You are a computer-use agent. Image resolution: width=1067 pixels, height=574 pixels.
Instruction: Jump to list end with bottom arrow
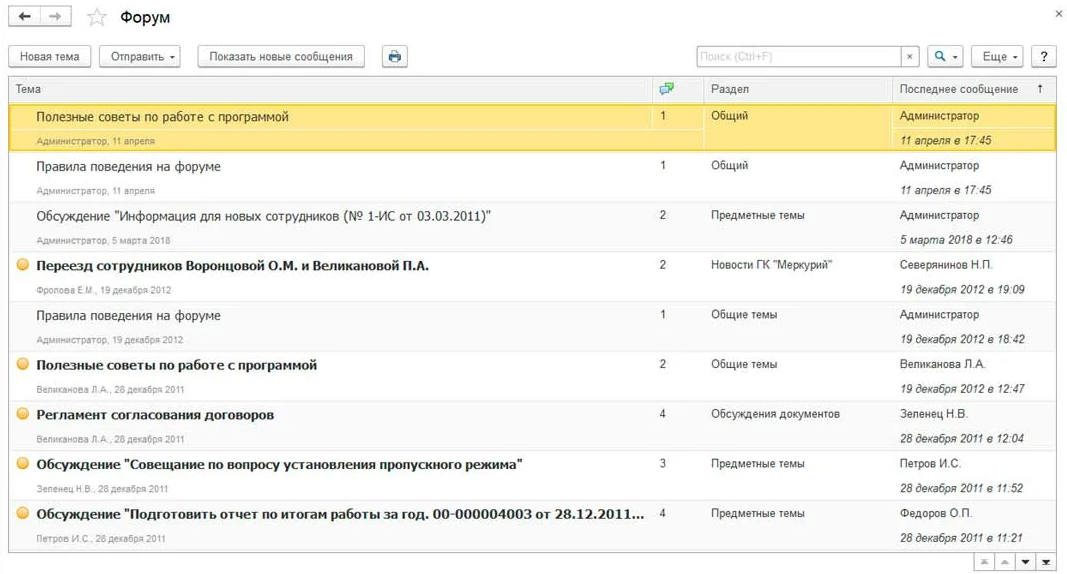tap(1046, 563)
